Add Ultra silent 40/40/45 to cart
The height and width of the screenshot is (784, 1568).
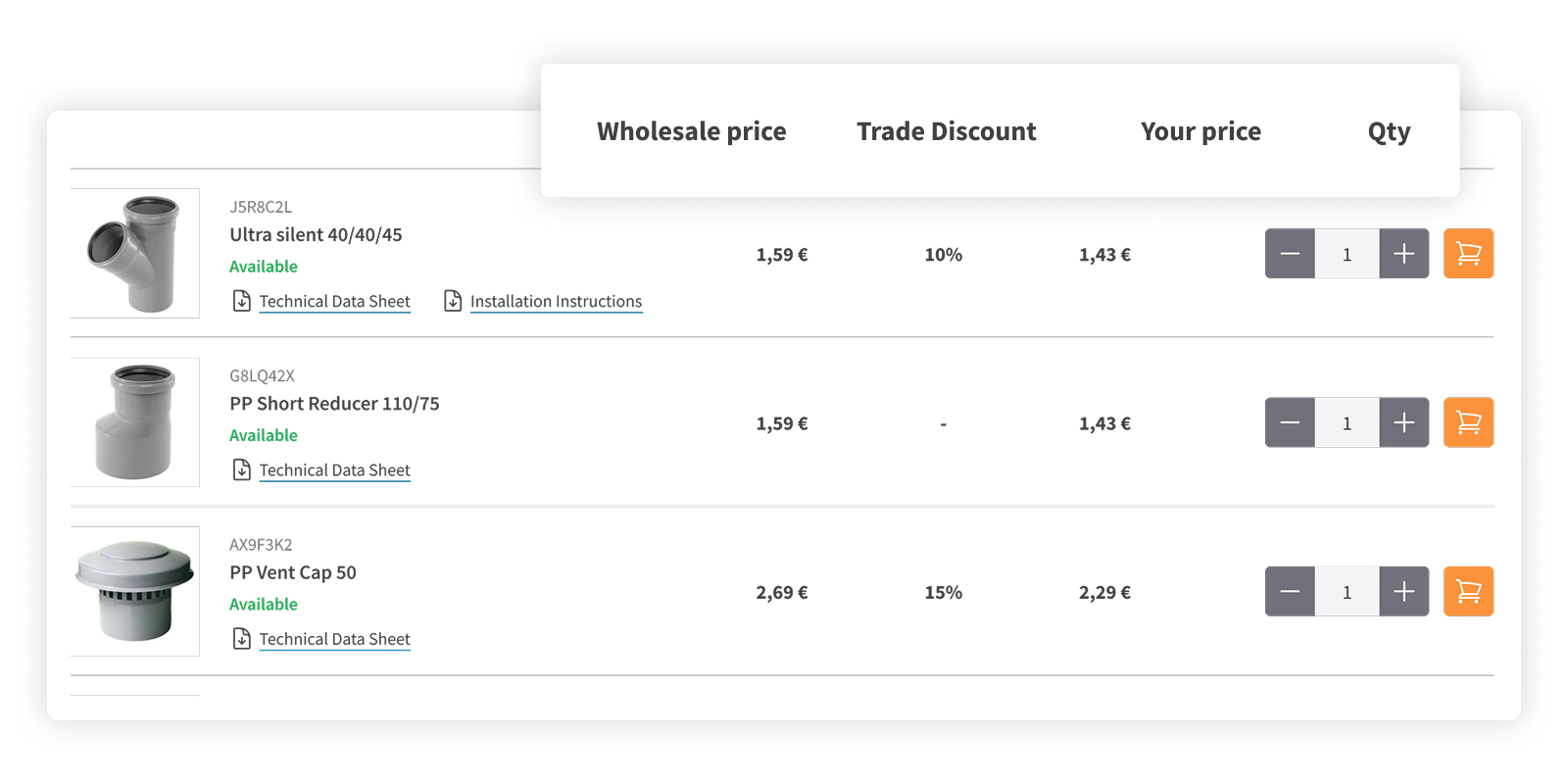click(1468, 254)
